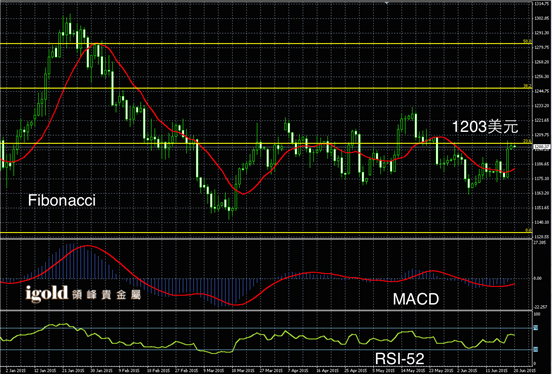Click the 18 Mar 2015 date on time axis

click(x=243, y=370)
